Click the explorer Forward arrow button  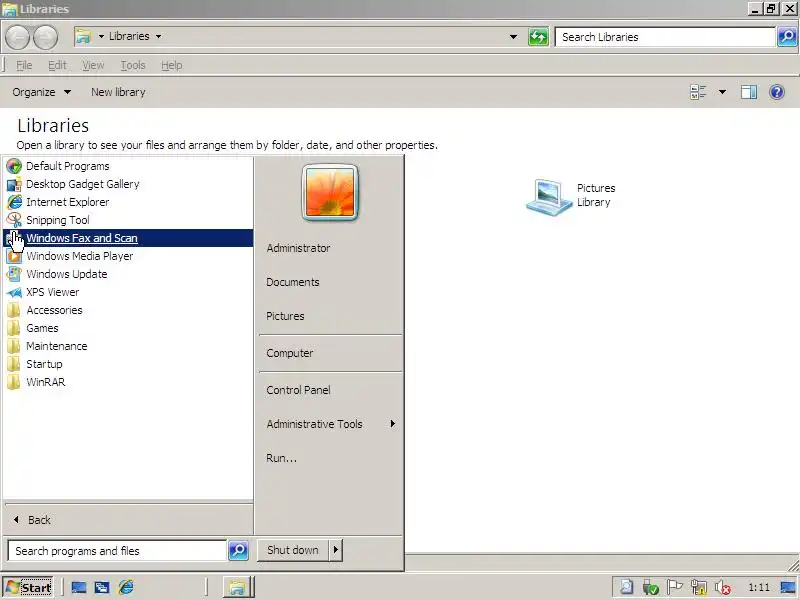tap(45, 37)
